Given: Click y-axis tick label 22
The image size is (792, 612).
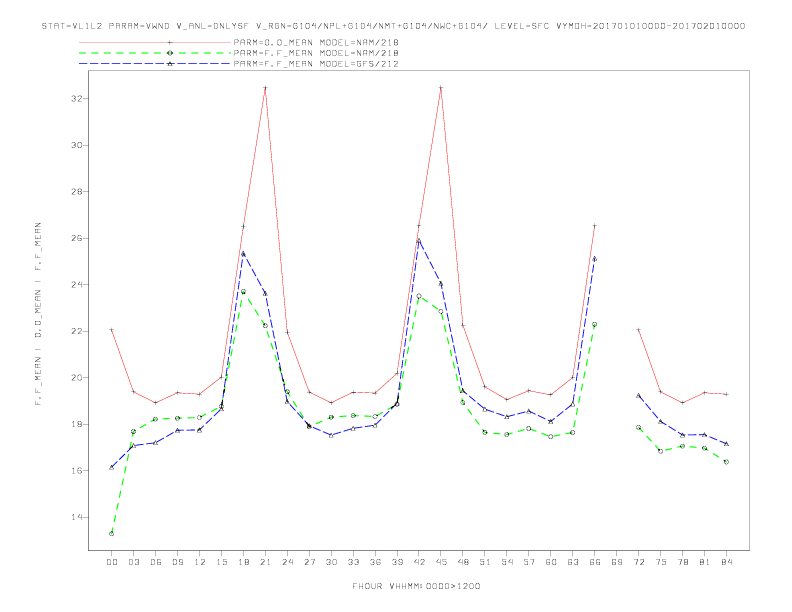Looking at the screenshot, I should point(76,331).
